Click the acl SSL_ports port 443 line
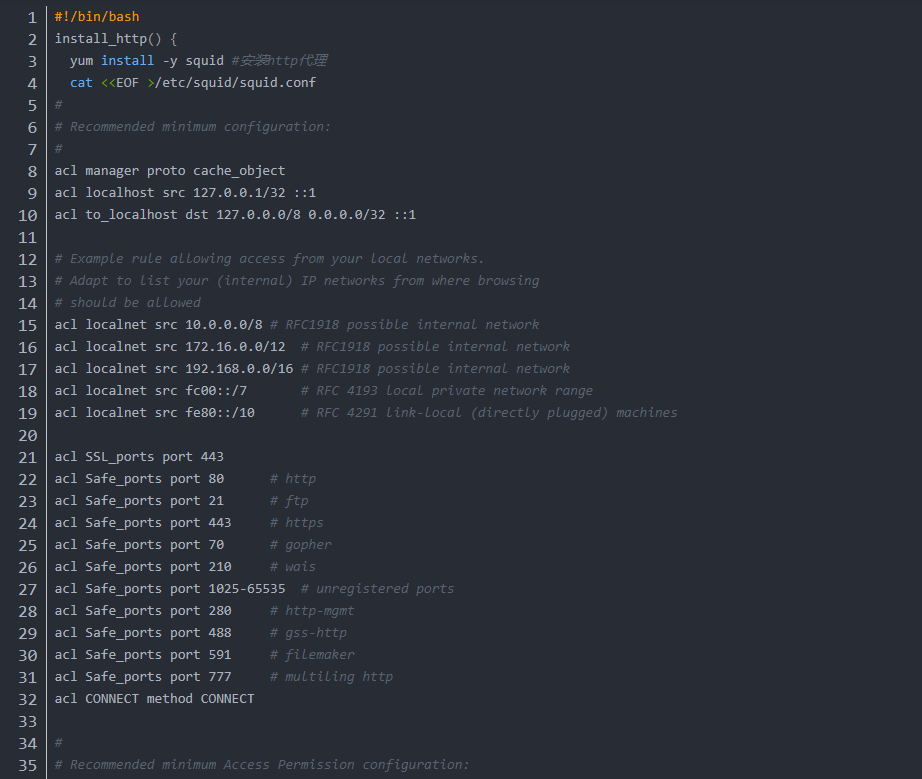Image resolution: width=922 pixels, height=779 pixels. pos(139,457)
